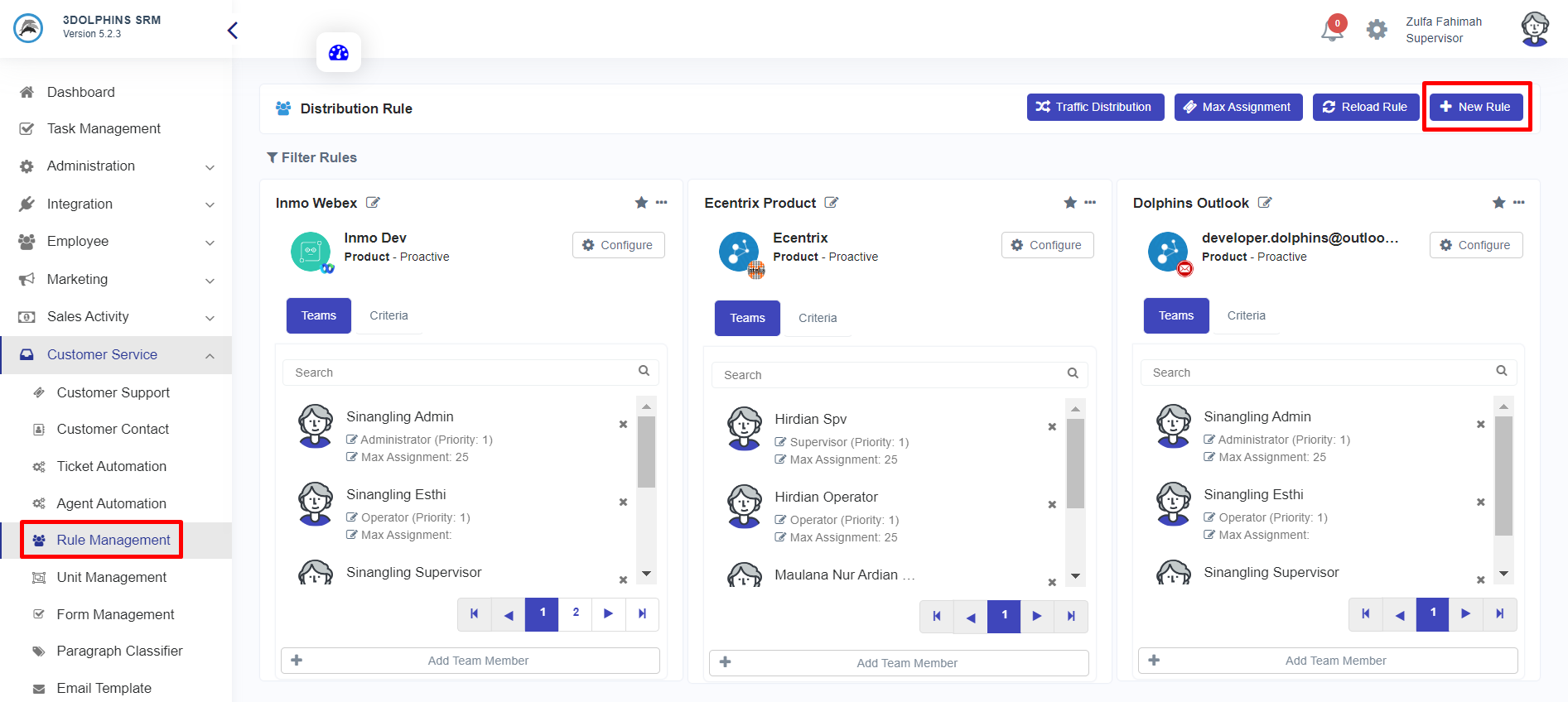Open more options for Dolphins Outlook rule
1568x702 pixels.
click(1518, 203)
